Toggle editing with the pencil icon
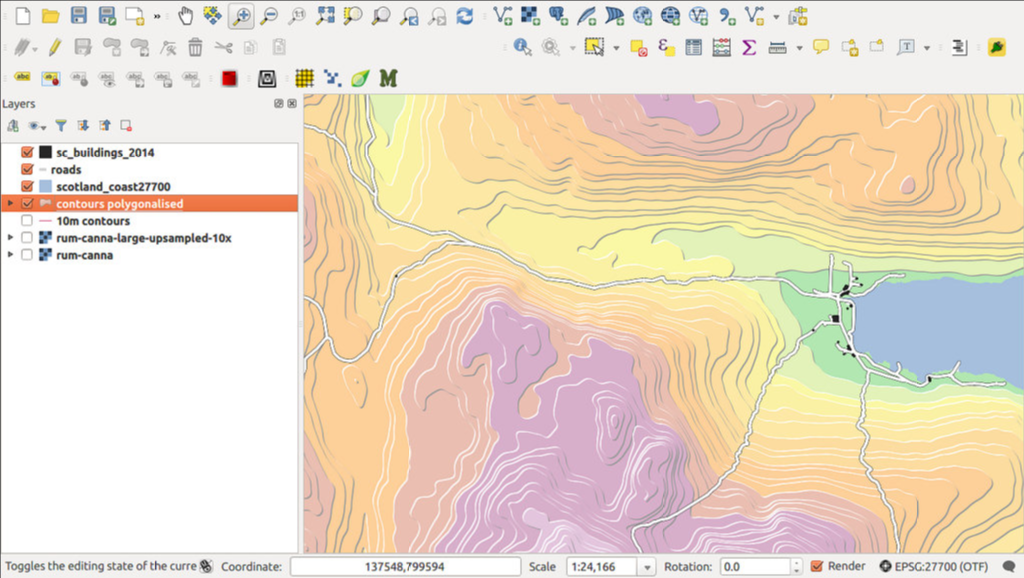The width and height of the screenshot is (1024, 578). click(55, 47)
